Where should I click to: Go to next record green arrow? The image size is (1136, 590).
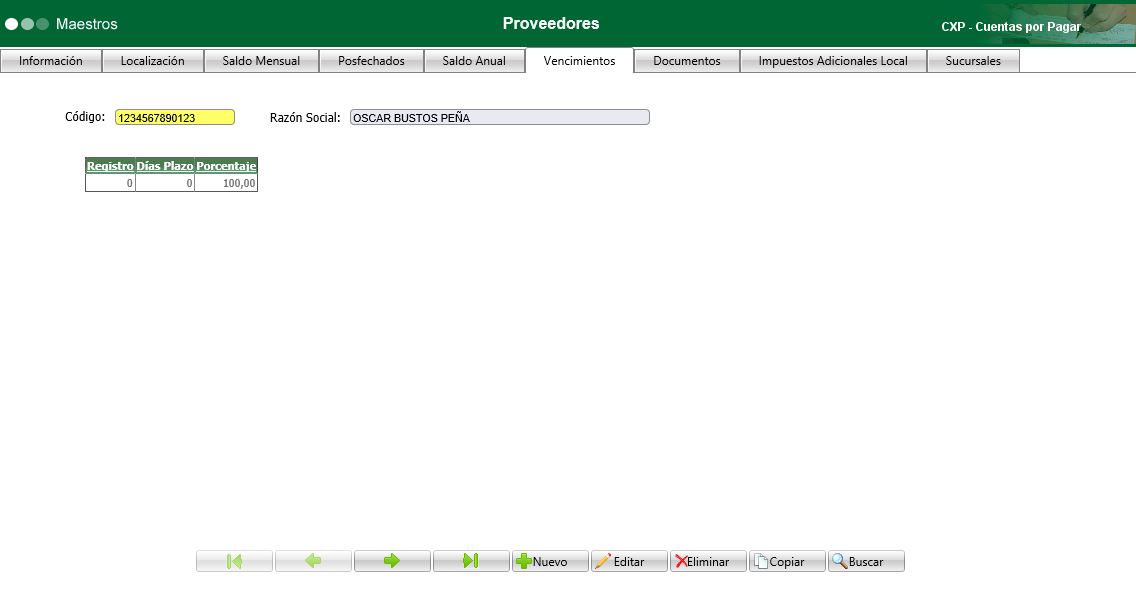(x=392, y=561)
